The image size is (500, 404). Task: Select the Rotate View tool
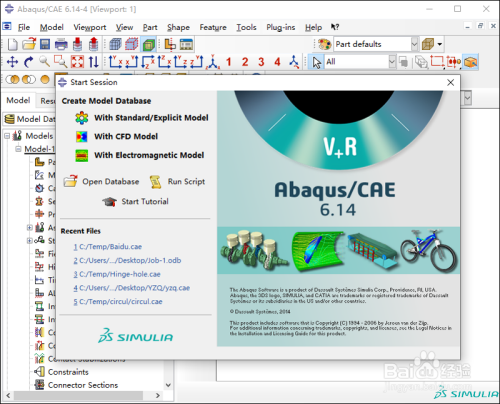pos(29,62)
